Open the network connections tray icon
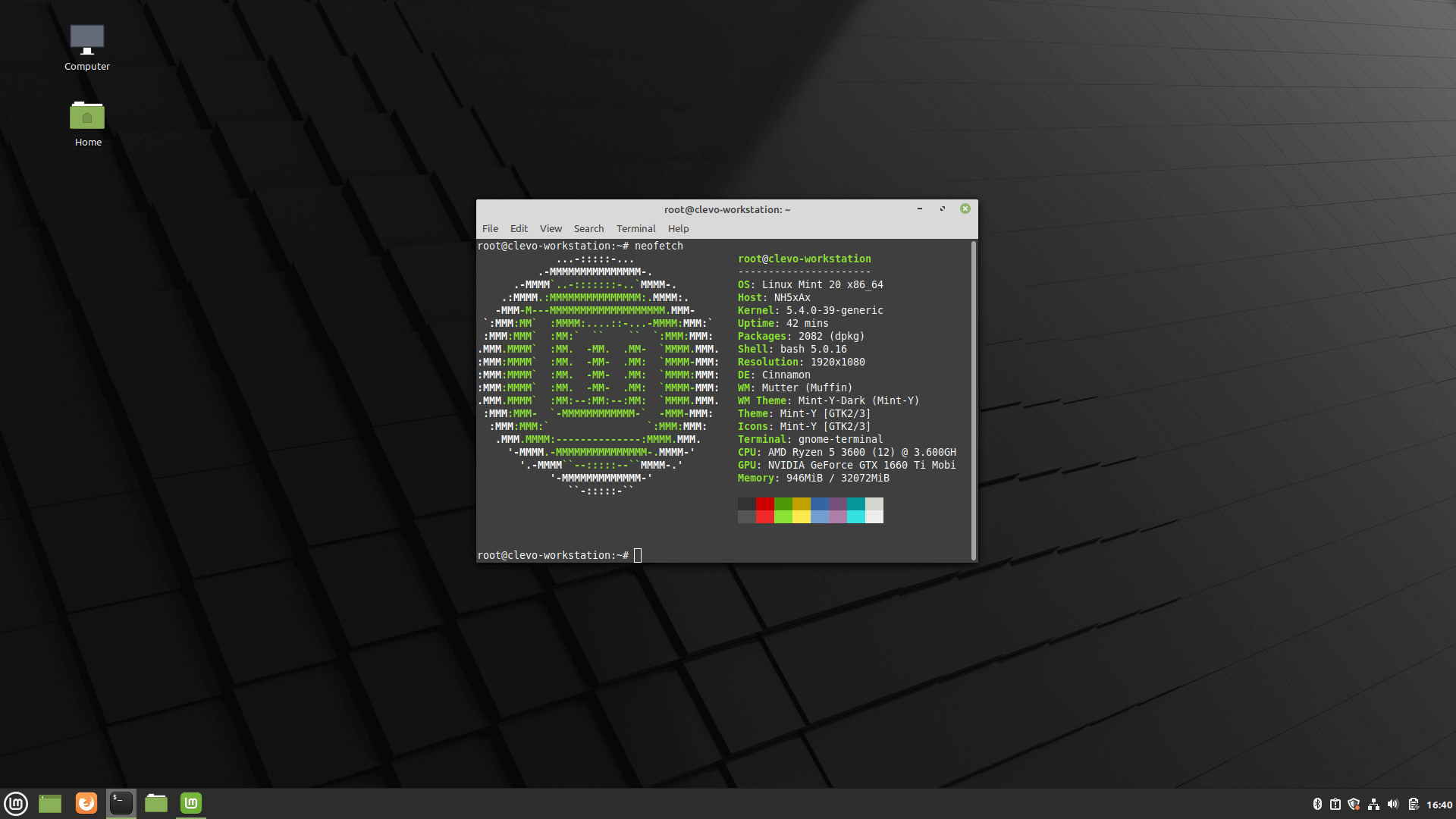 1373,804
